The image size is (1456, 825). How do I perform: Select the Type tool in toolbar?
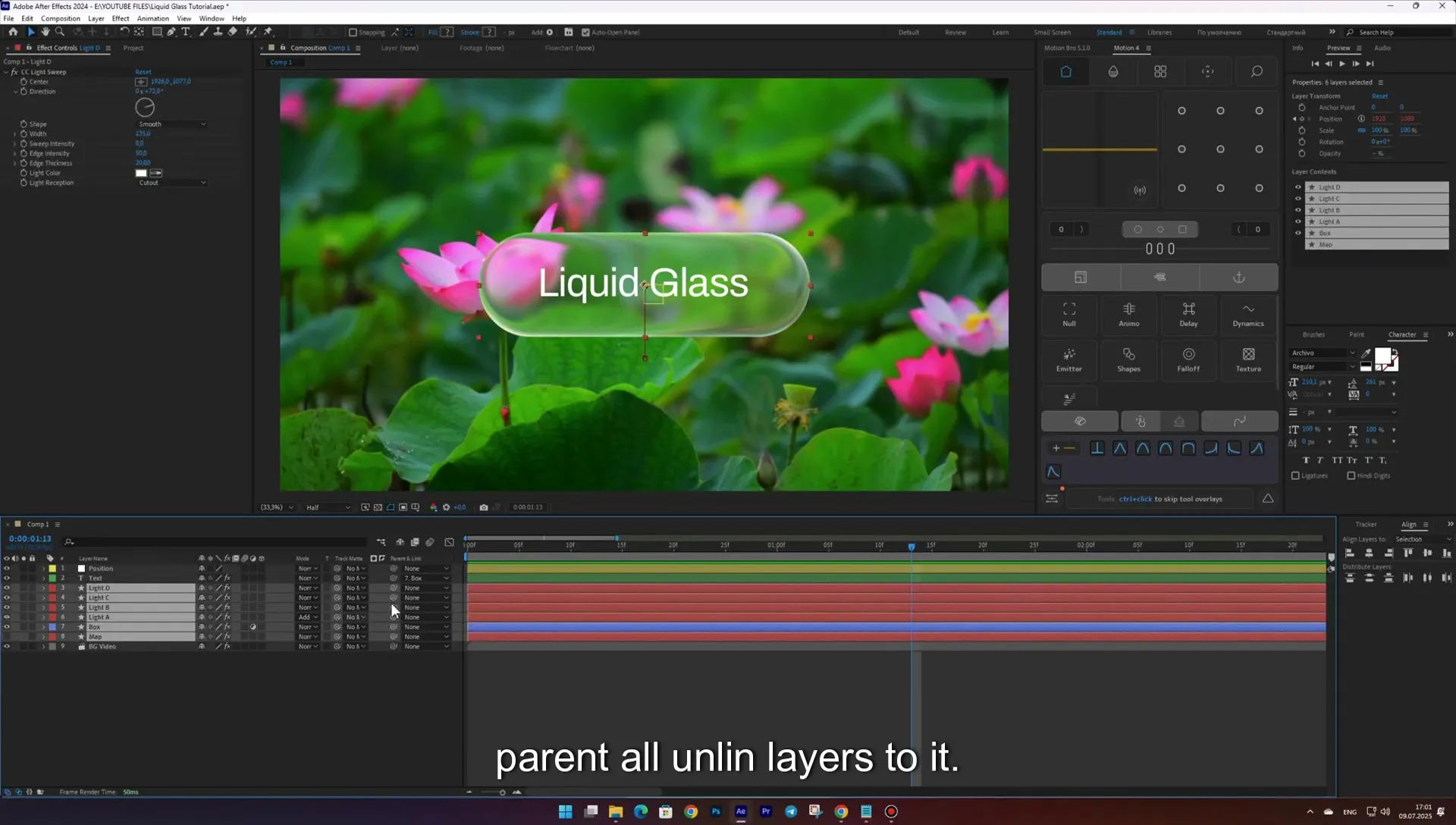pyautogui.click(x=186, y=32)
